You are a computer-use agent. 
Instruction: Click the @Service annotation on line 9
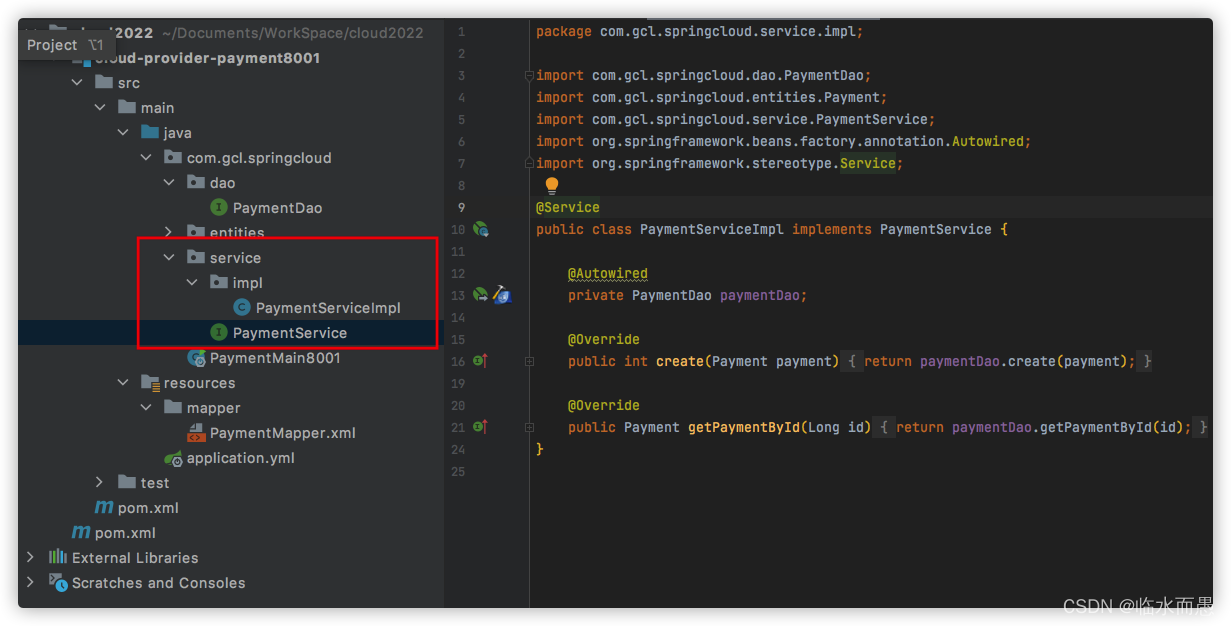[x=568, y=208]
